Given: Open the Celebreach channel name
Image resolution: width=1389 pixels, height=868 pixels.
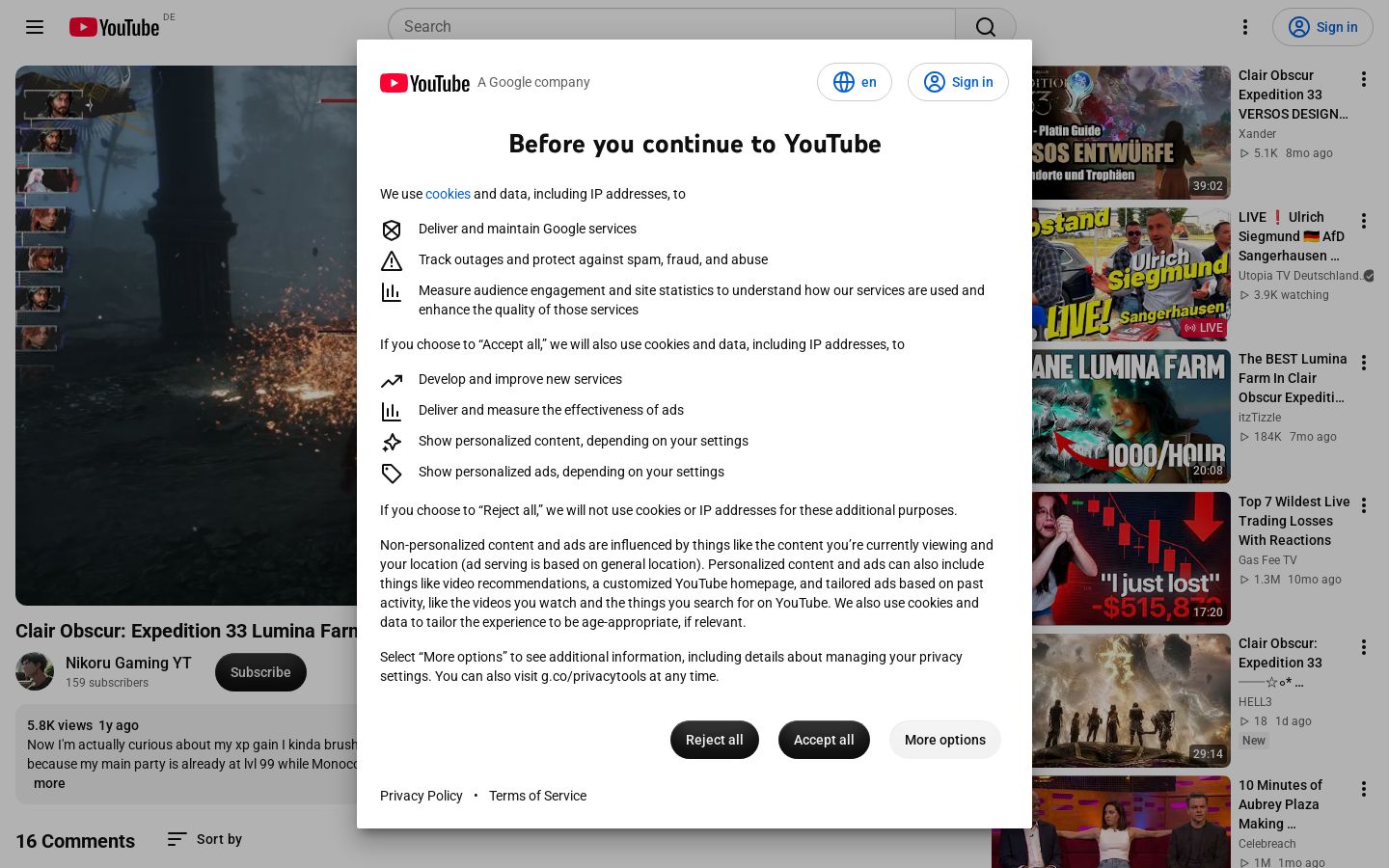Looking at the screenshot, I should tap(1267, 844).
